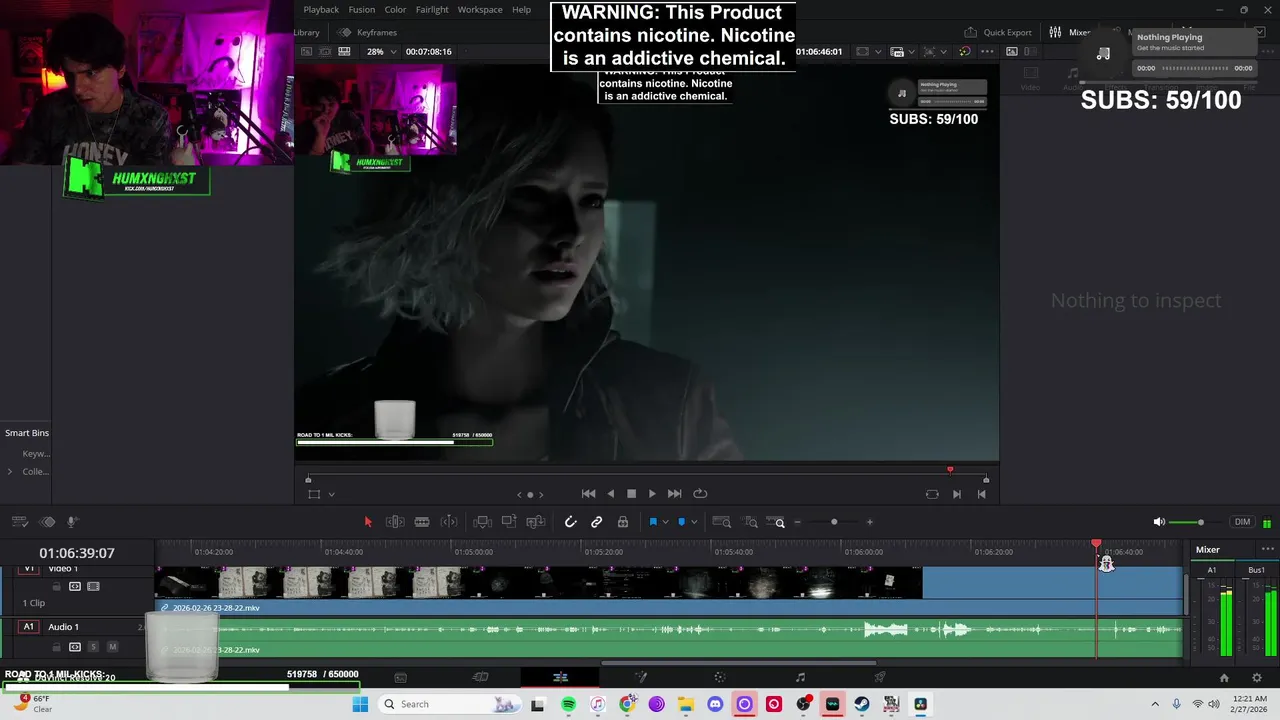Toggle Auto Track Selector on Video 1
Screen dimensions: 1280x720
75,587
